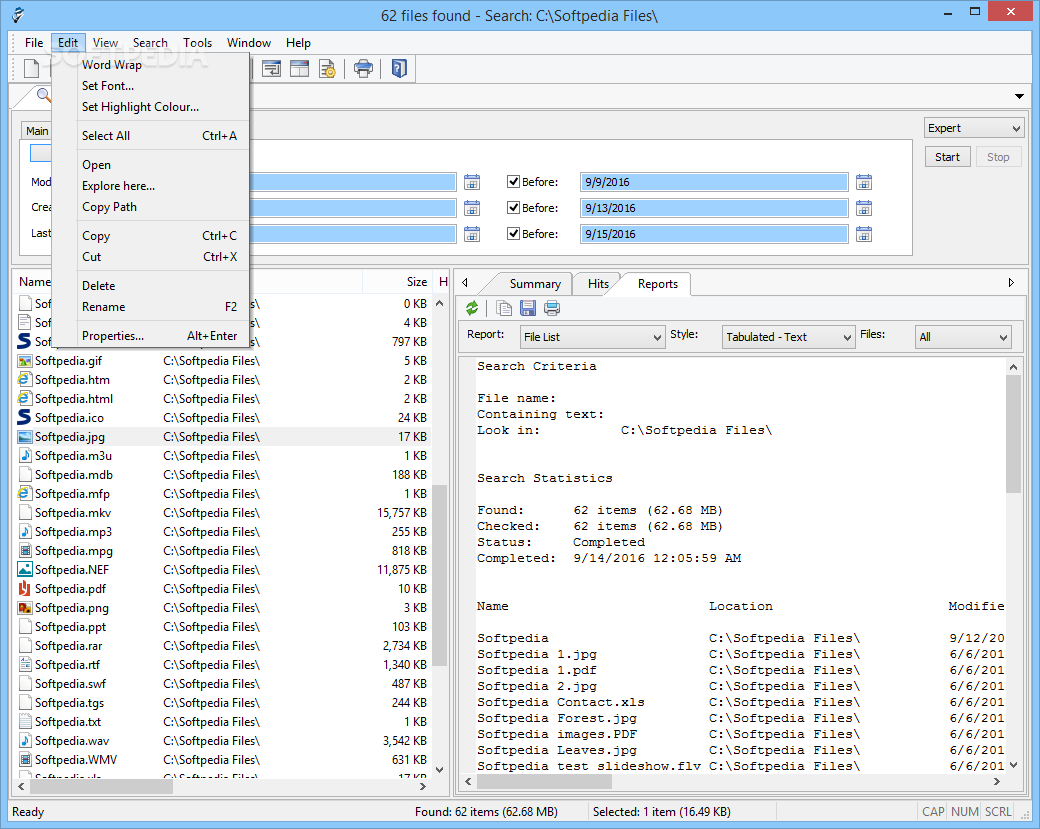Select the Softpedia.jpg row
Viewport: 1040px width, 829px height.
click(x=223, y=436)
